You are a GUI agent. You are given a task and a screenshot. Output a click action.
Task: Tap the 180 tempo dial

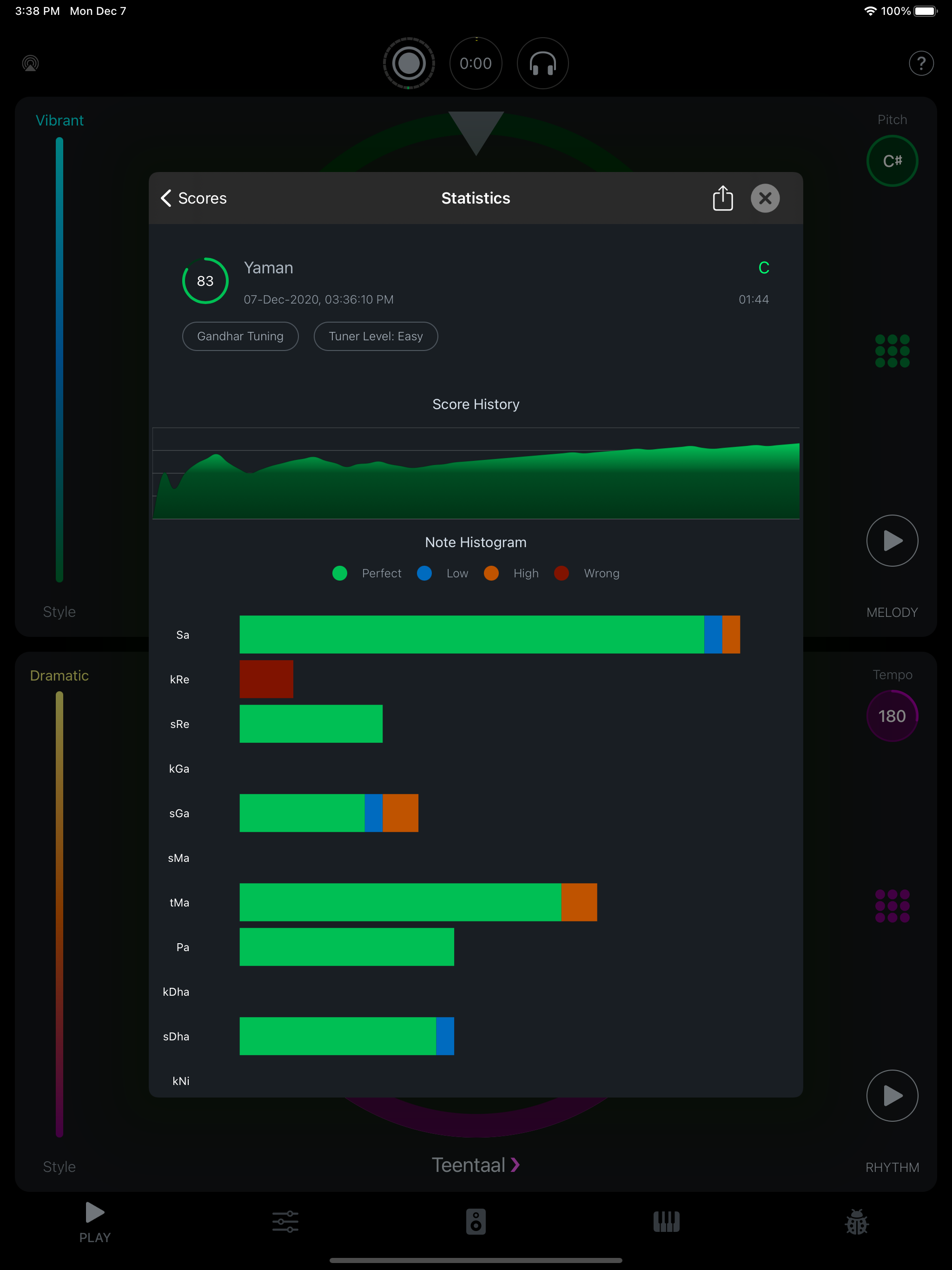[x=892, y=716]
